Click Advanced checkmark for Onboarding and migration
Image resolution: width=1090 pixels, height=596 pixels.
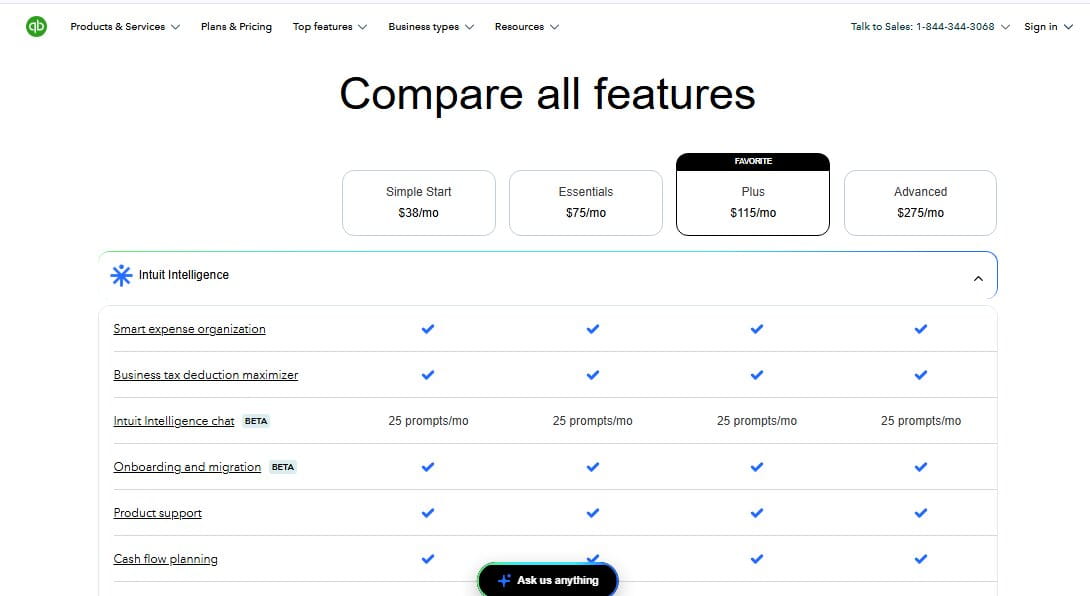click(x=920, y=467)
